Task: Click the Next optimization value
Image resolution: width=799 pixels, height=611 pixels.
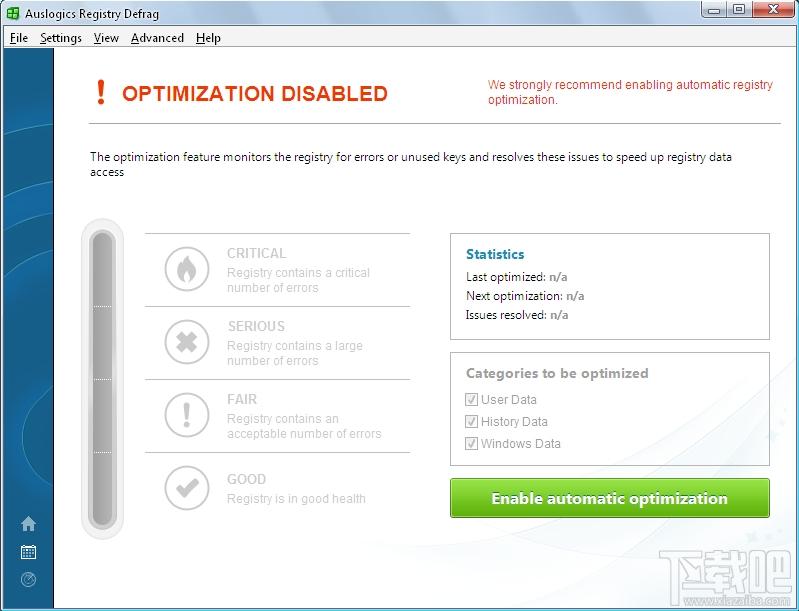Action: point(575,296)
